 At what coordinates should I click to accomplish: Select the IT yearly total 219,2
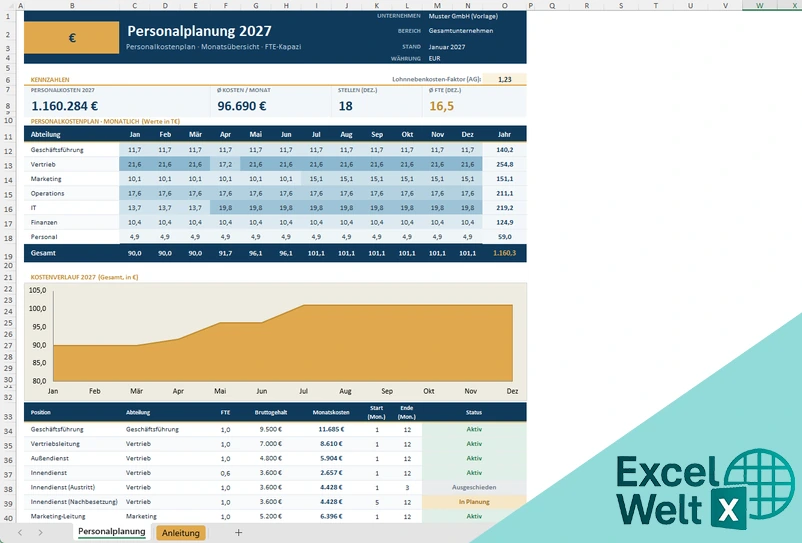pyautogui.click(x=504, y=208)
